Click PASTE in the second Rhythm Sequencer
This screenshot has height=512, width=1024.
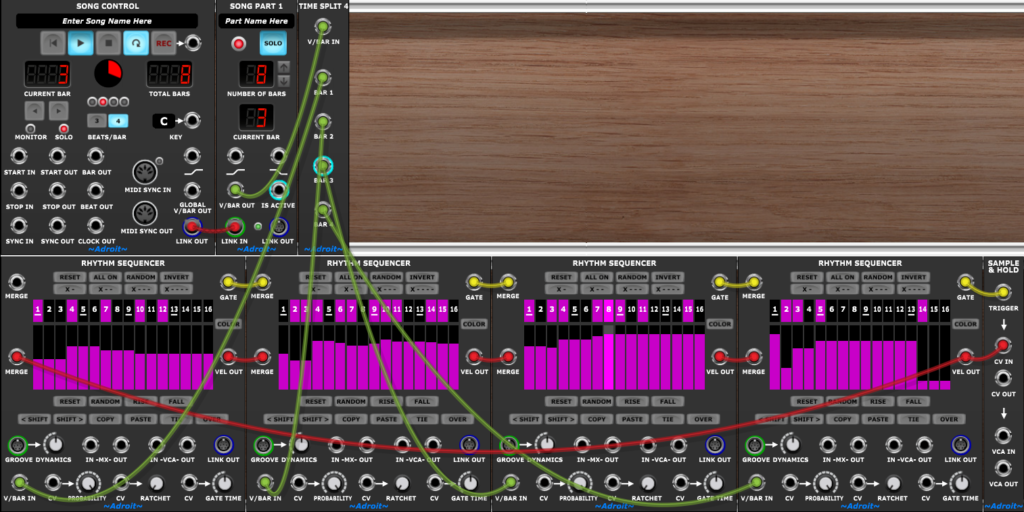tap(387, 419)
